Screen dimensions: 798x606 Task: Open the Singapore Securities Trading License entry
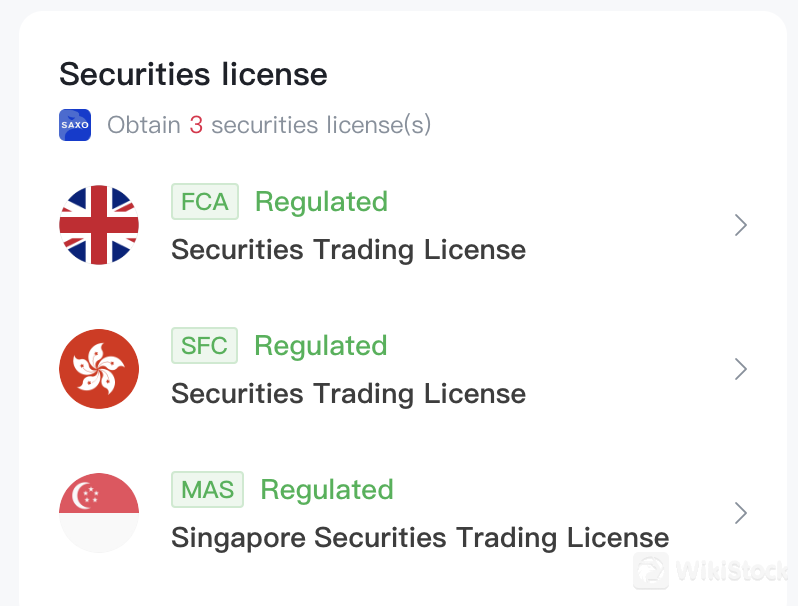(x=420, y=537)
